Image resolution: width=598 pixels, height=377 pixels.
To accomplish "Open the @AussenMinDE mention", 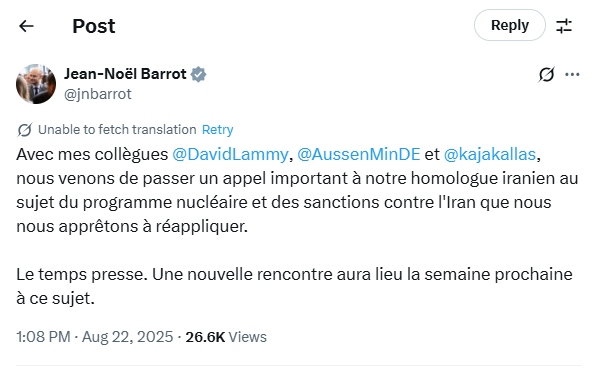I will pyautogui.click(x=358, y=154).
